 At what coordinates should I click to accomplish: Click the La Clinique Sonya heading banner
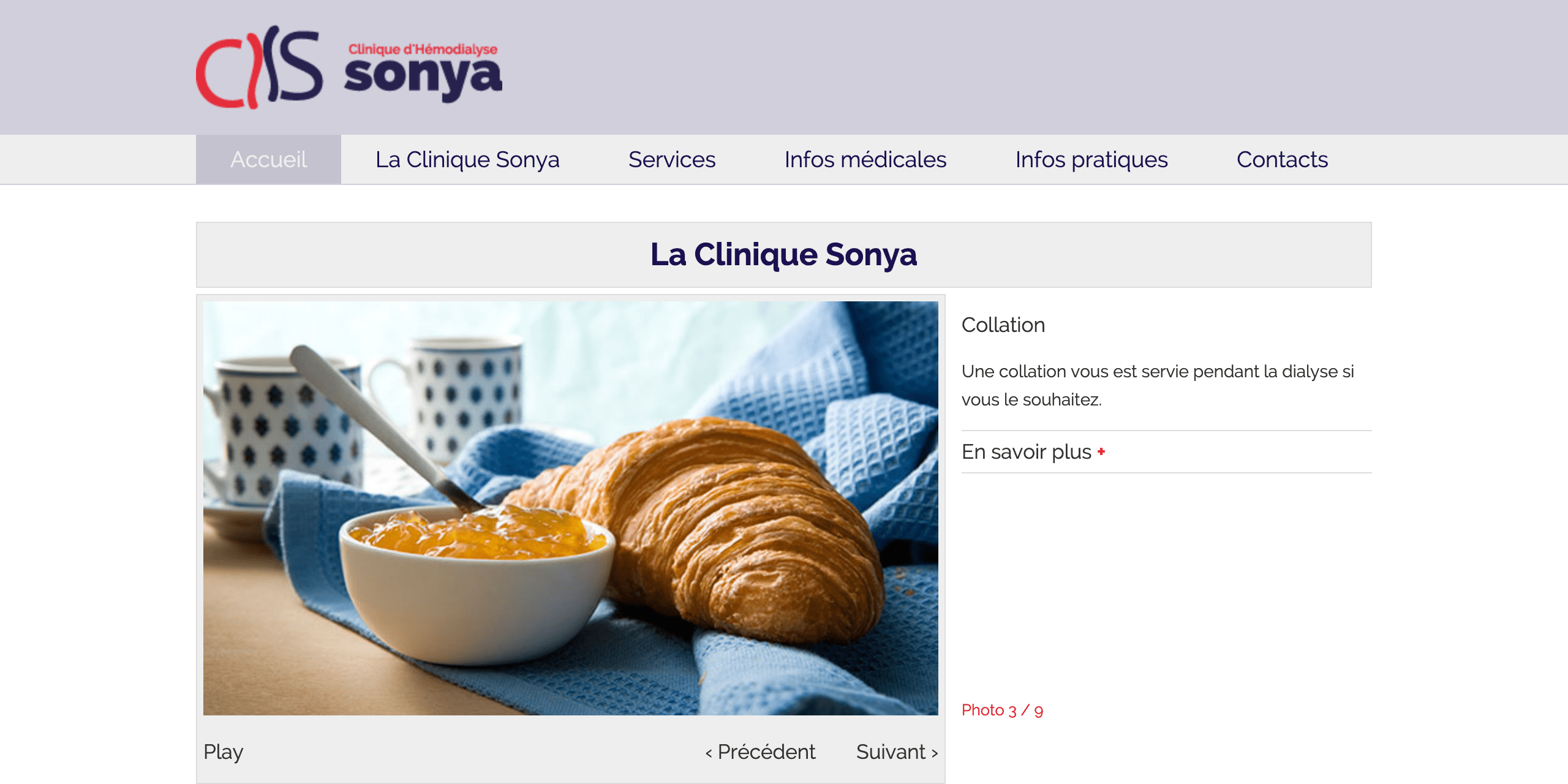pos(784,255)
